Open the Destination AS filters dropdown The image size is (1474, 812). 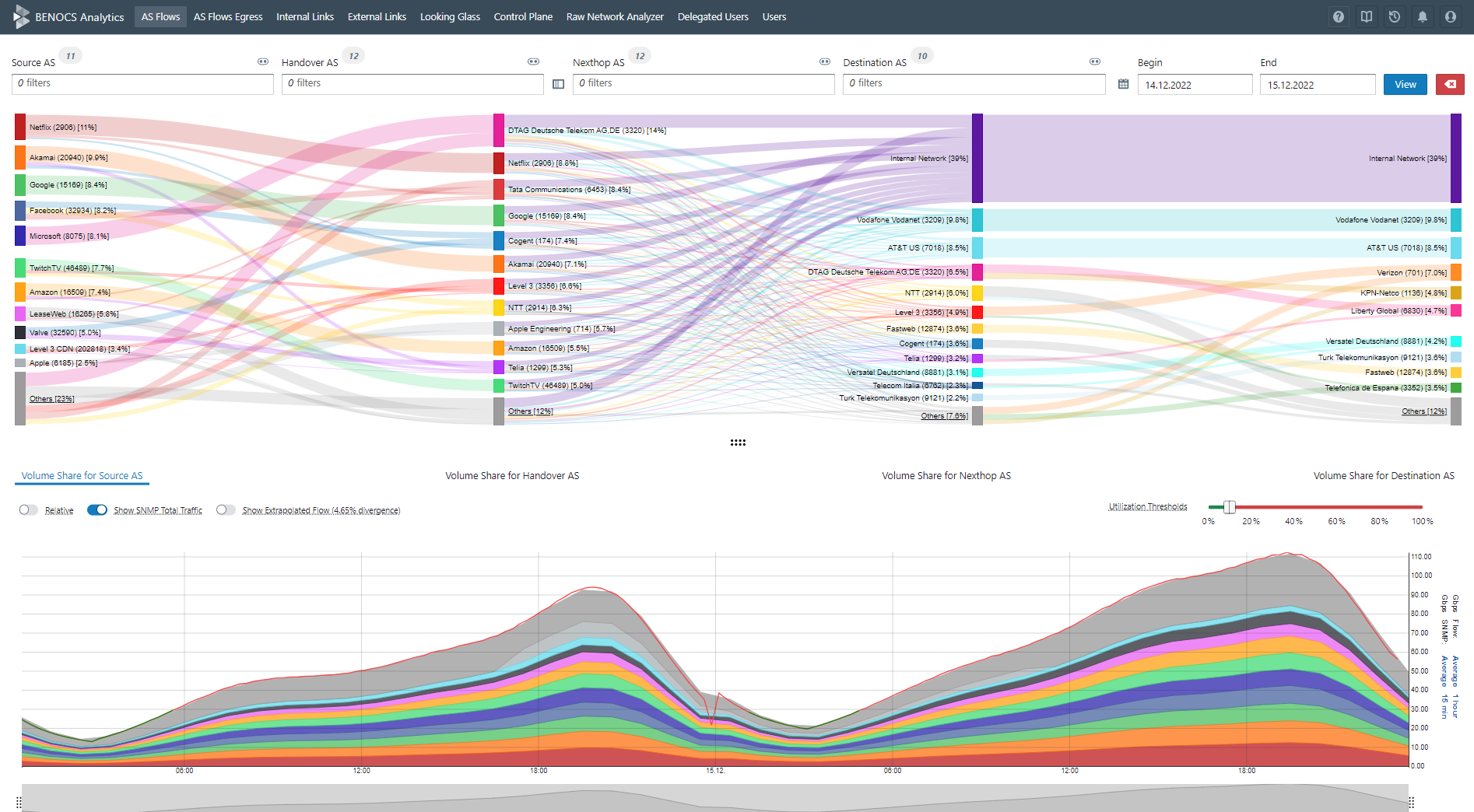pos(974,83)
